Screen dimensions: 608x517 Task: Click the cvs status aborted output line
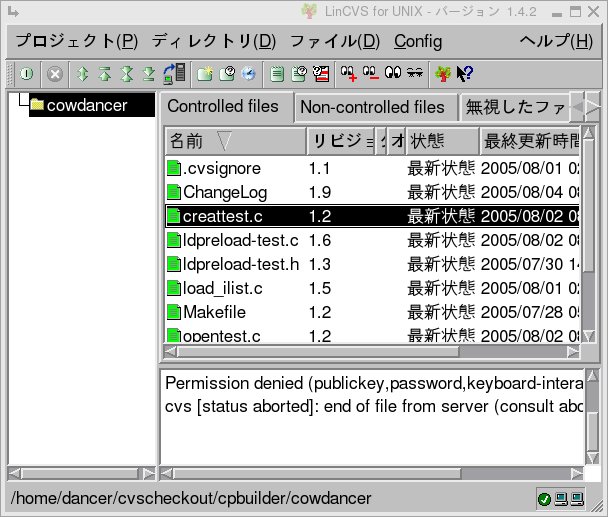tap(374, 406)
